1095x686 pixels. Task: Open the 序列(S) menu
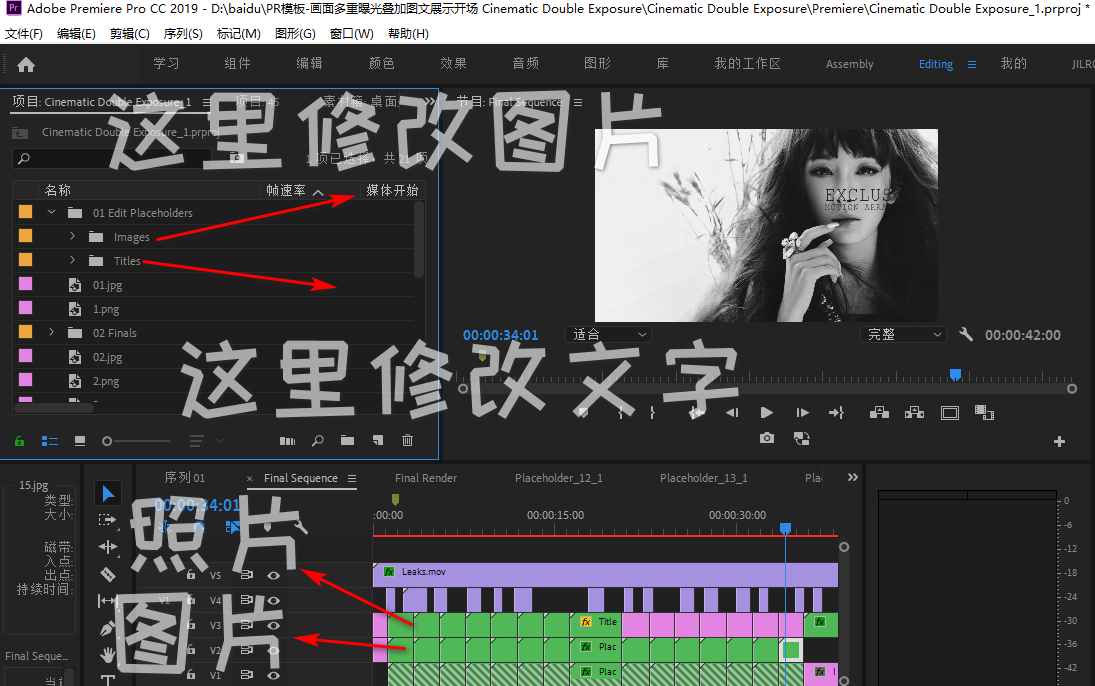(183, 34)
